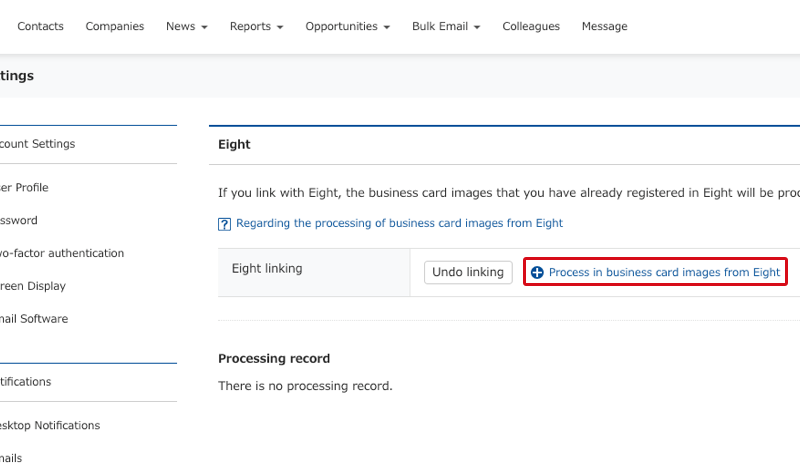
Task: Open the Contacts menu item
Action: [40, 27]
